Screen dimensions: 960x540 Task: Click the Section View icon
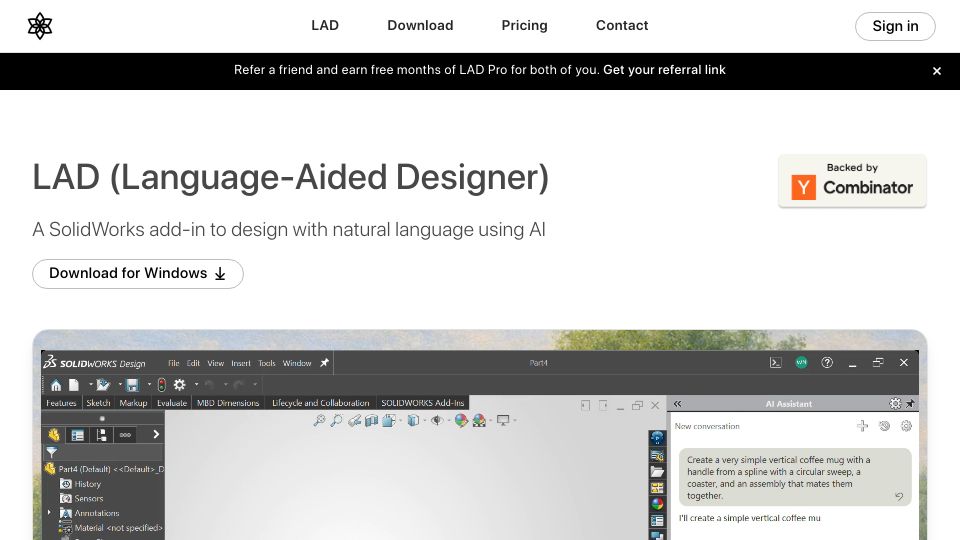371,421
